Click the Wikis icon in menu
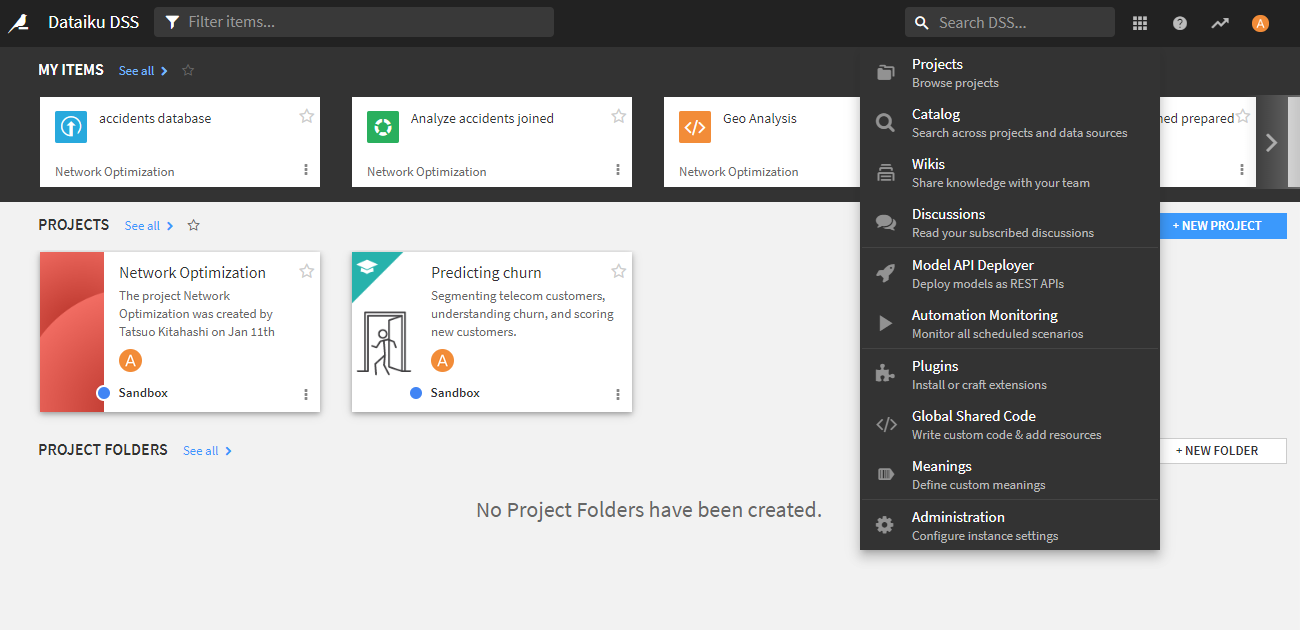 coord(886,173)
